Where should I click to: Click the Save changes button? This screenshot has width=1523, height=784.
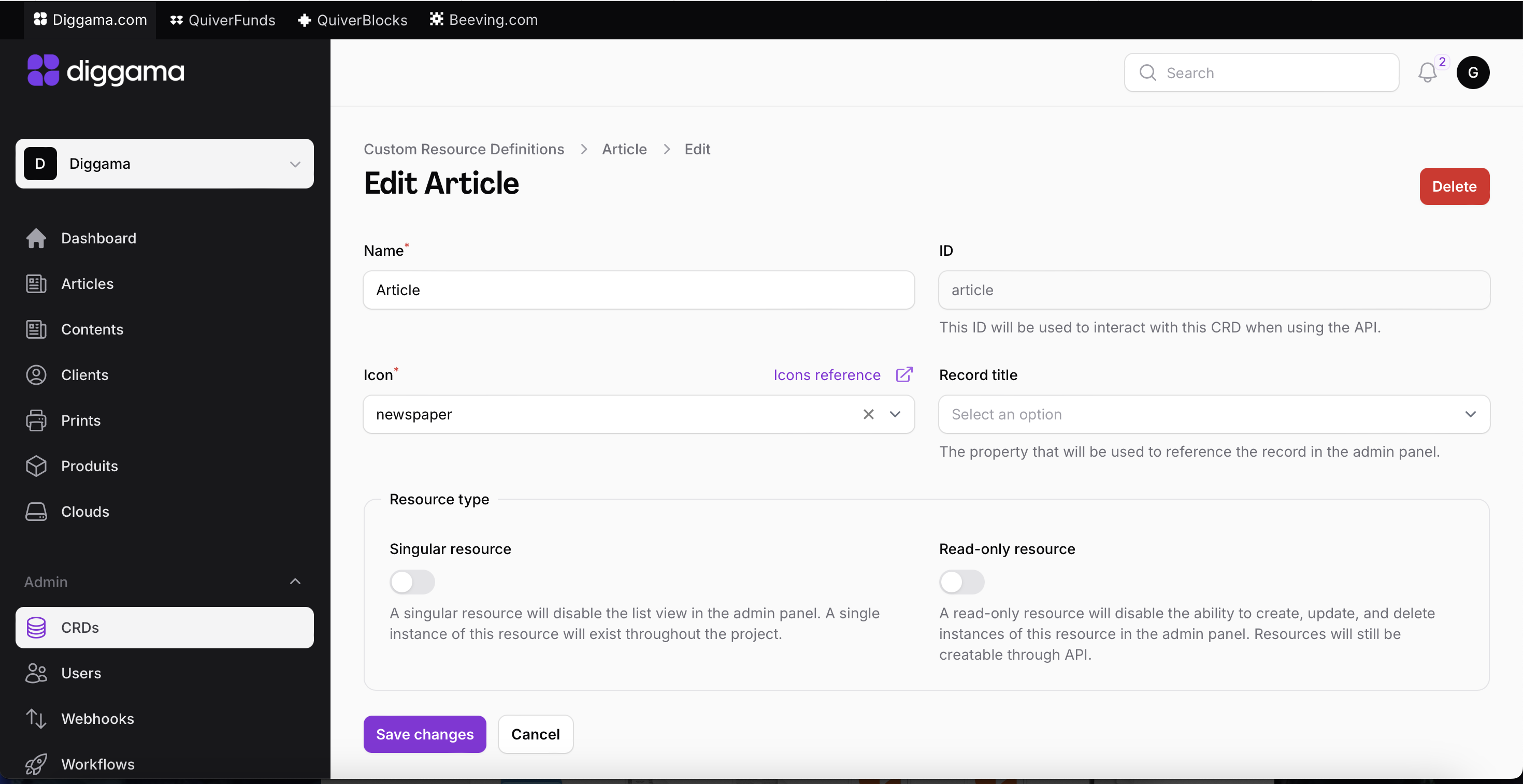pyautogui.click(x=424, y=734)
